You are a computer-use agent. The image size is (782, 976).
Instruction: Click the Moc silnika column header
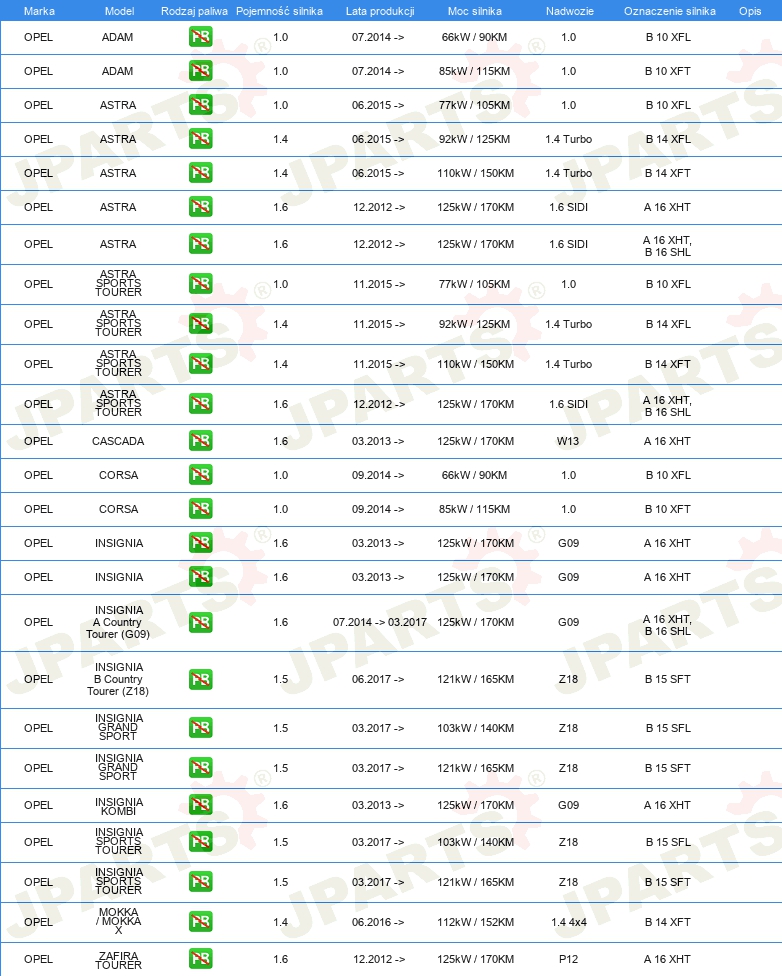474,11
